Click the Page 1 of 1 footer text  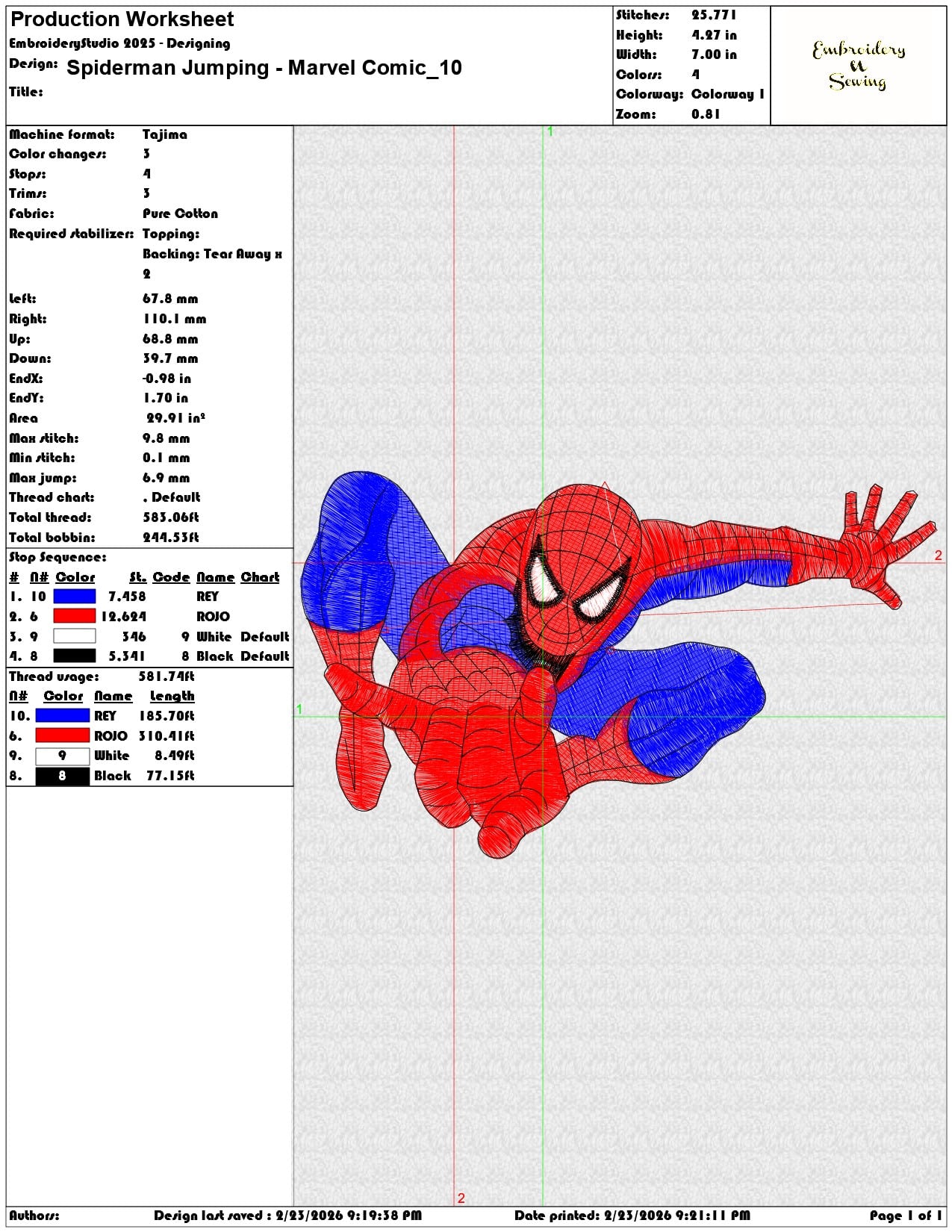point(906,1216)
